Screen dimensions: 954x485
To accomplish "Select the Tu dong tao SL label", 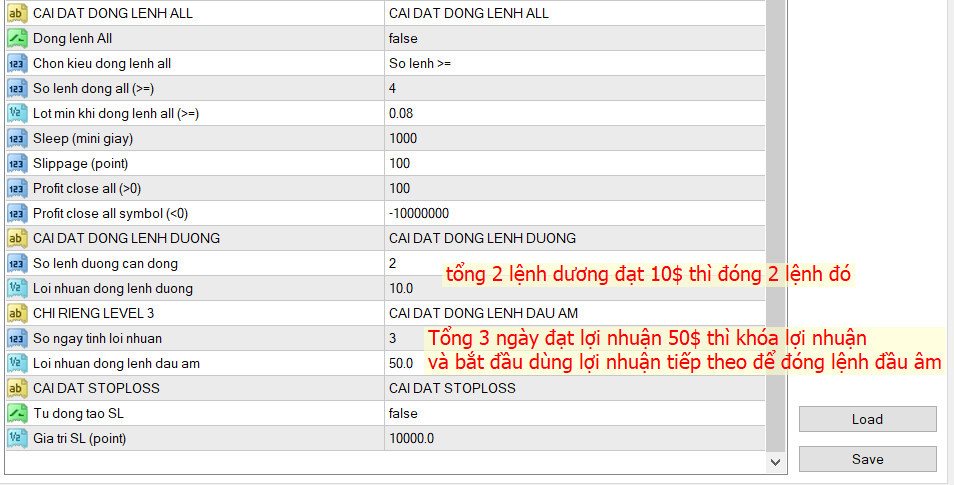I will (x=78, y=413).
